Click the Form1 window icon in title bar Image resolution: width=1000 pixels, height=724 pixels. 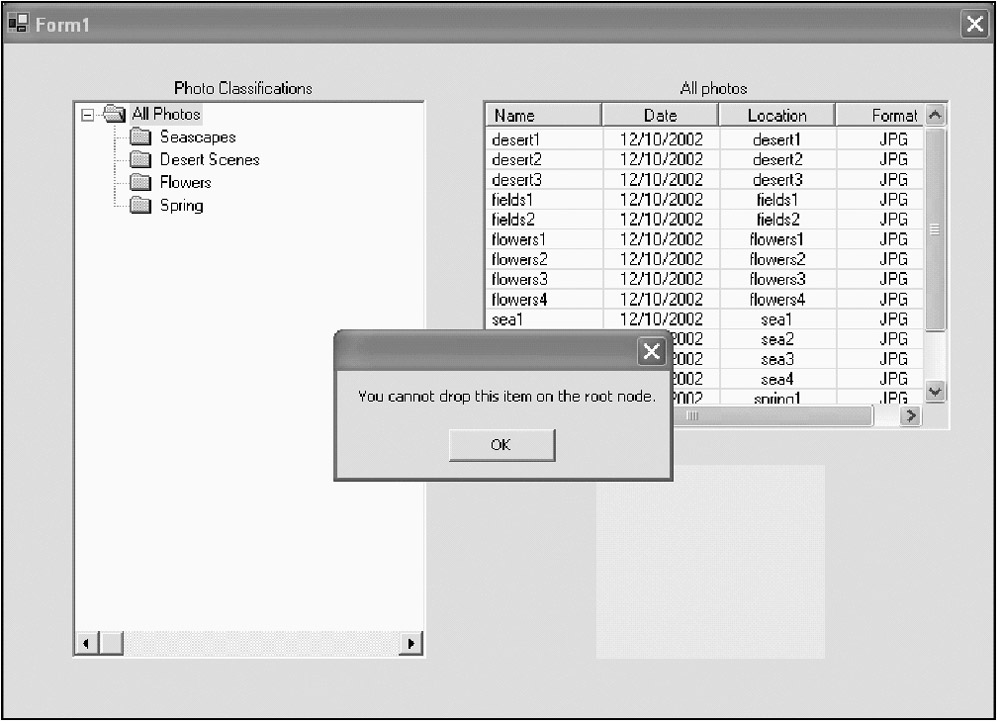(x=18, y=24)
